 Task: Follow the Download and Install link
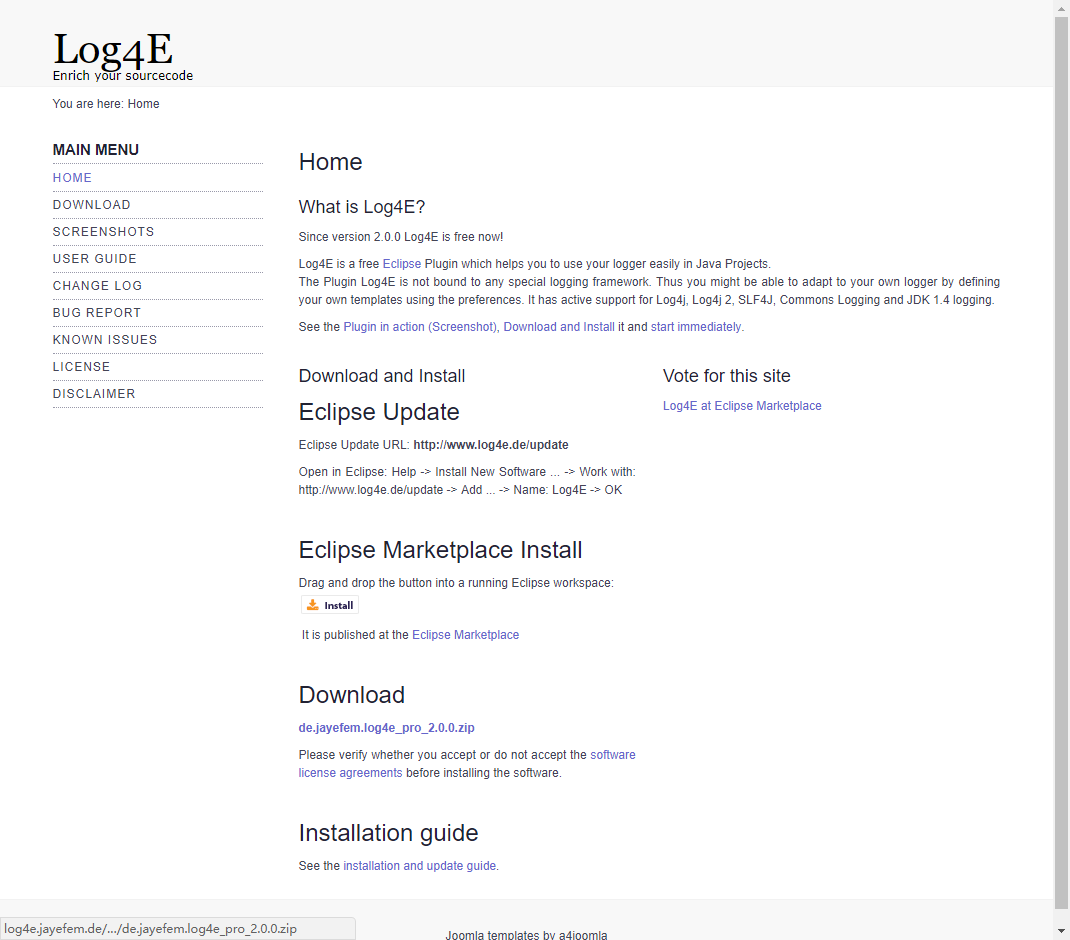tap(559, 327)
